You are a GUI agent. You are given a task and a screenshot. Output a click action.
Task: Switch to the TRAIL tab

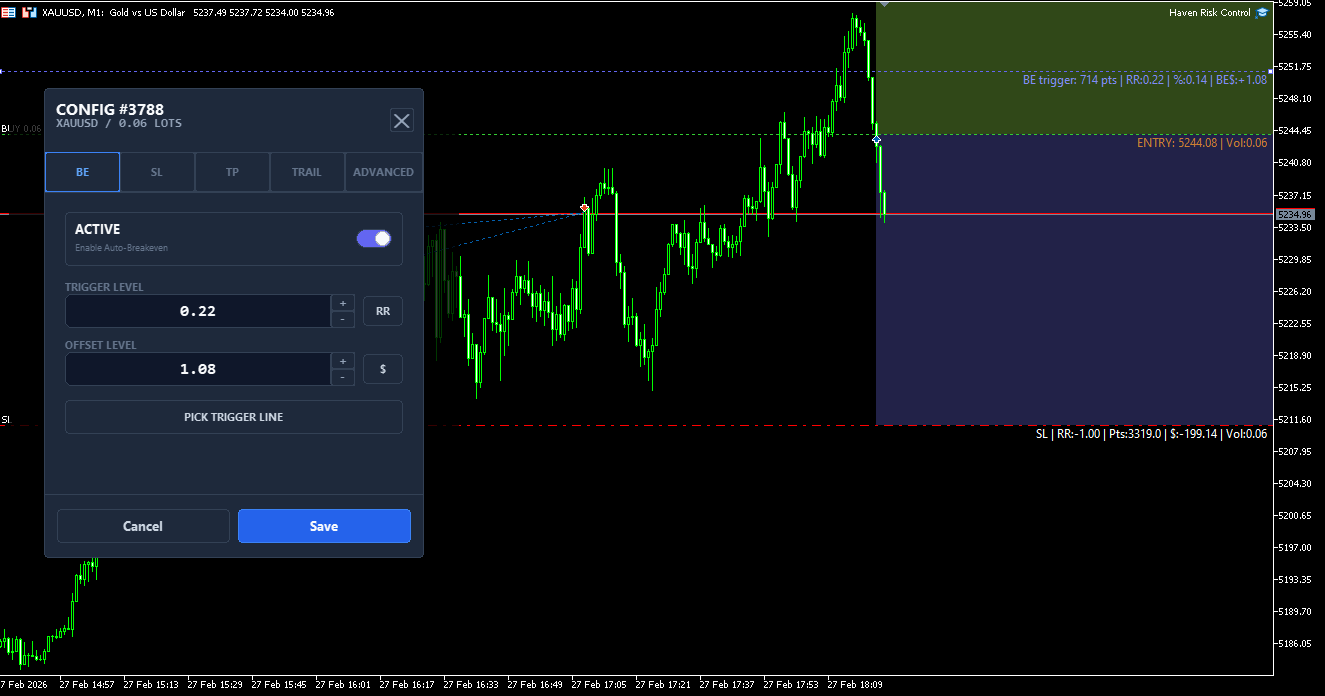point(307,172)
